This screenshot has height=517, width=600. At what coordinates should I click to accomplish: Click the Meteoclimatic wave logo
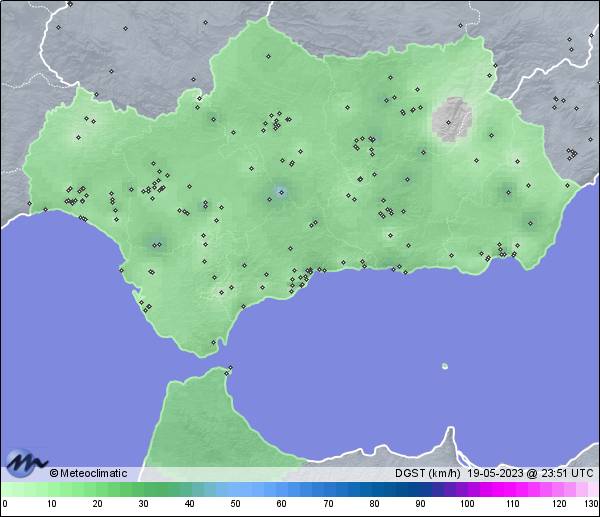pyautogui.click(x=25, y=463)
